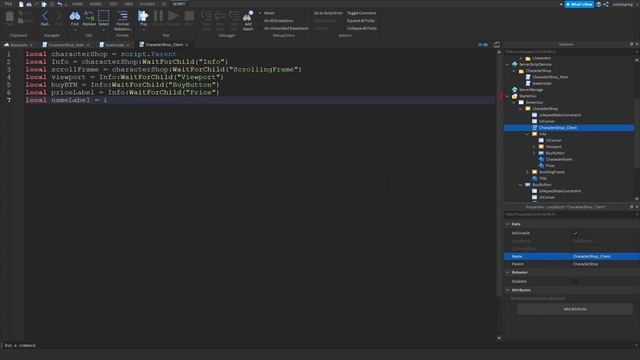The height and width of the screenshot is (360, 640).
Task: Switch to the MODEL ribbon tab
Action: 96,4
